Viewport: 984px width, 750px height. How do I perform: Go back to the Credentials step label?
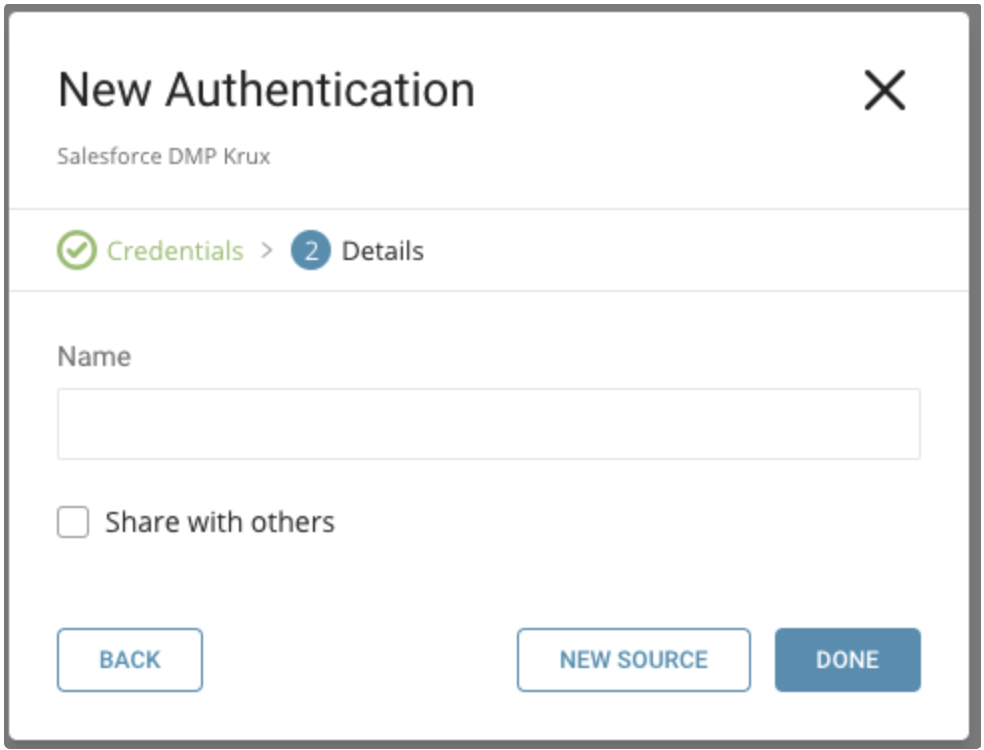(175, 250)
